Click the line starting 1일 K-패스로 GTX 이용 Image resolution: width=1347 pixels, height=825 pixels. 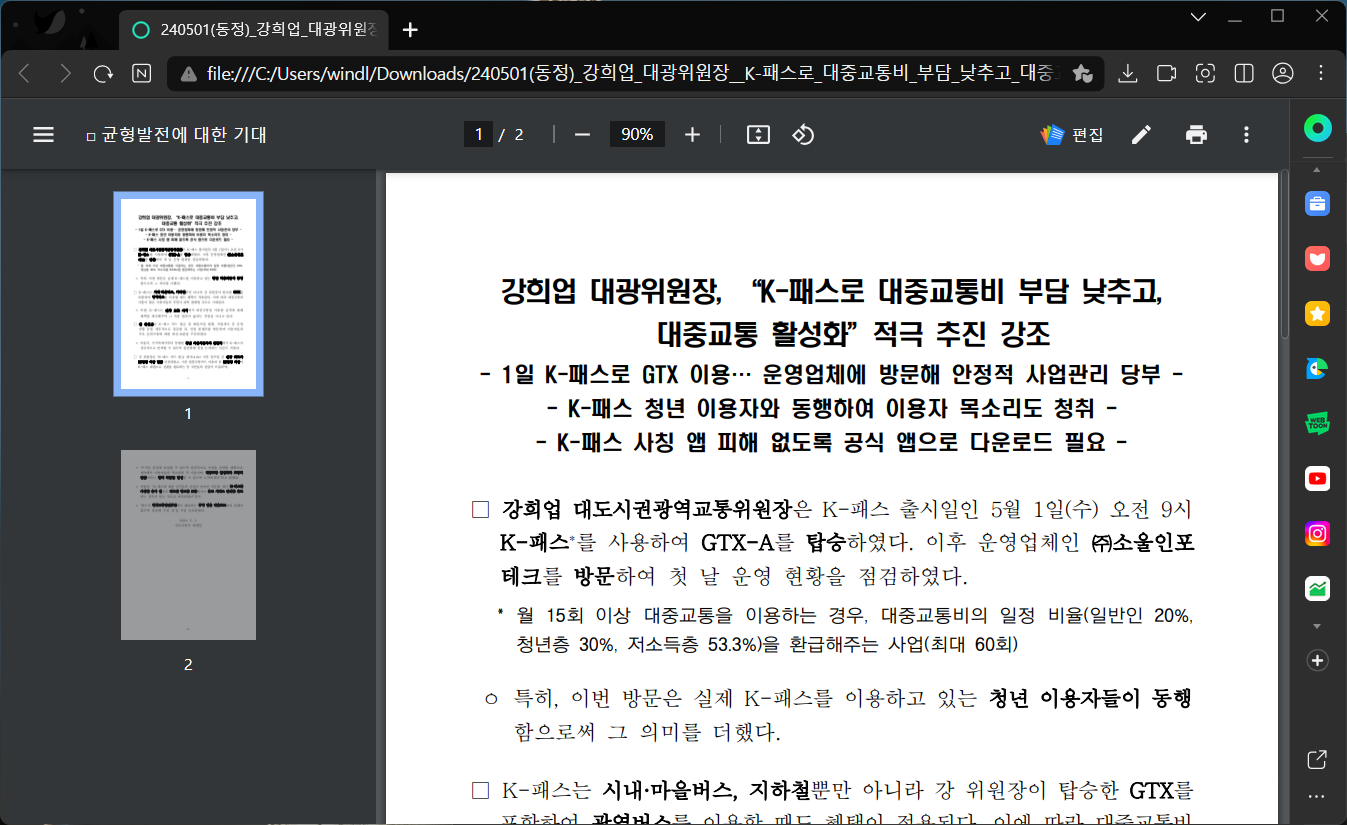833,376
